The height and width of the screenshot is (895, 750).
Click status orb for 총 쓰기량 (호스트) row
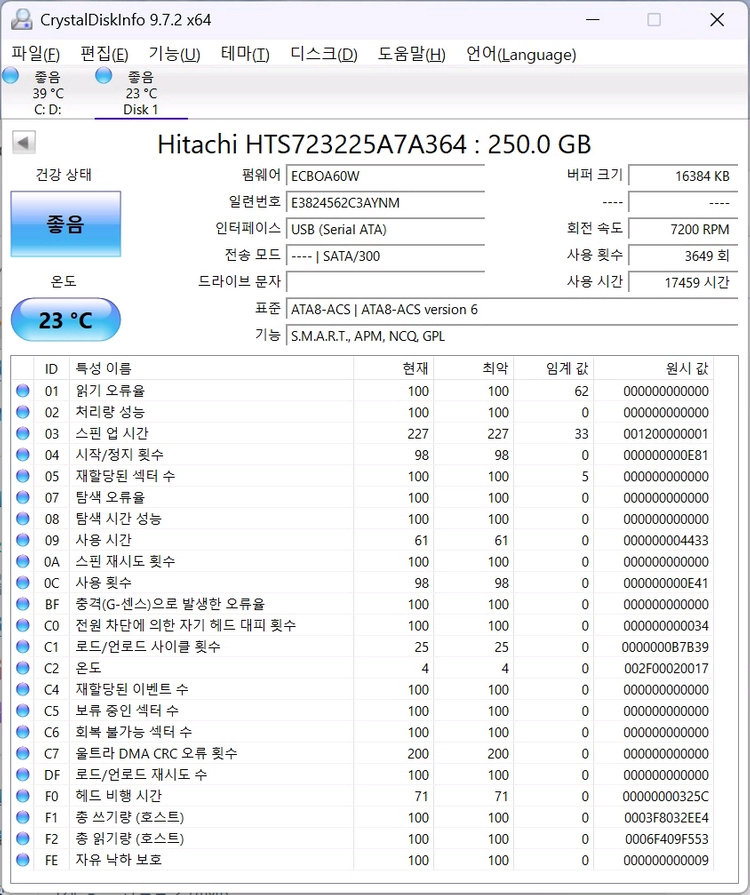coord(23,817)
